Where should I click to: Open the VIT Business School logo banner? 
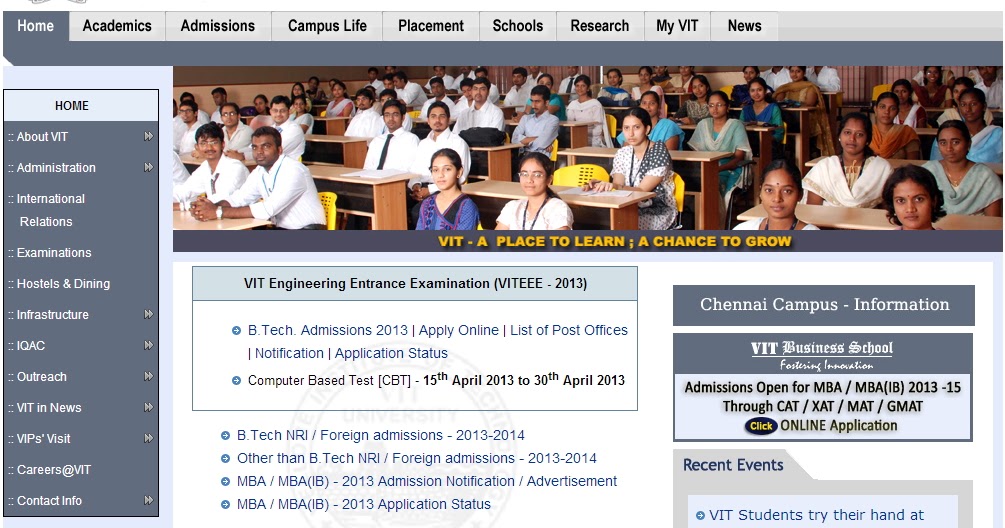822,356
